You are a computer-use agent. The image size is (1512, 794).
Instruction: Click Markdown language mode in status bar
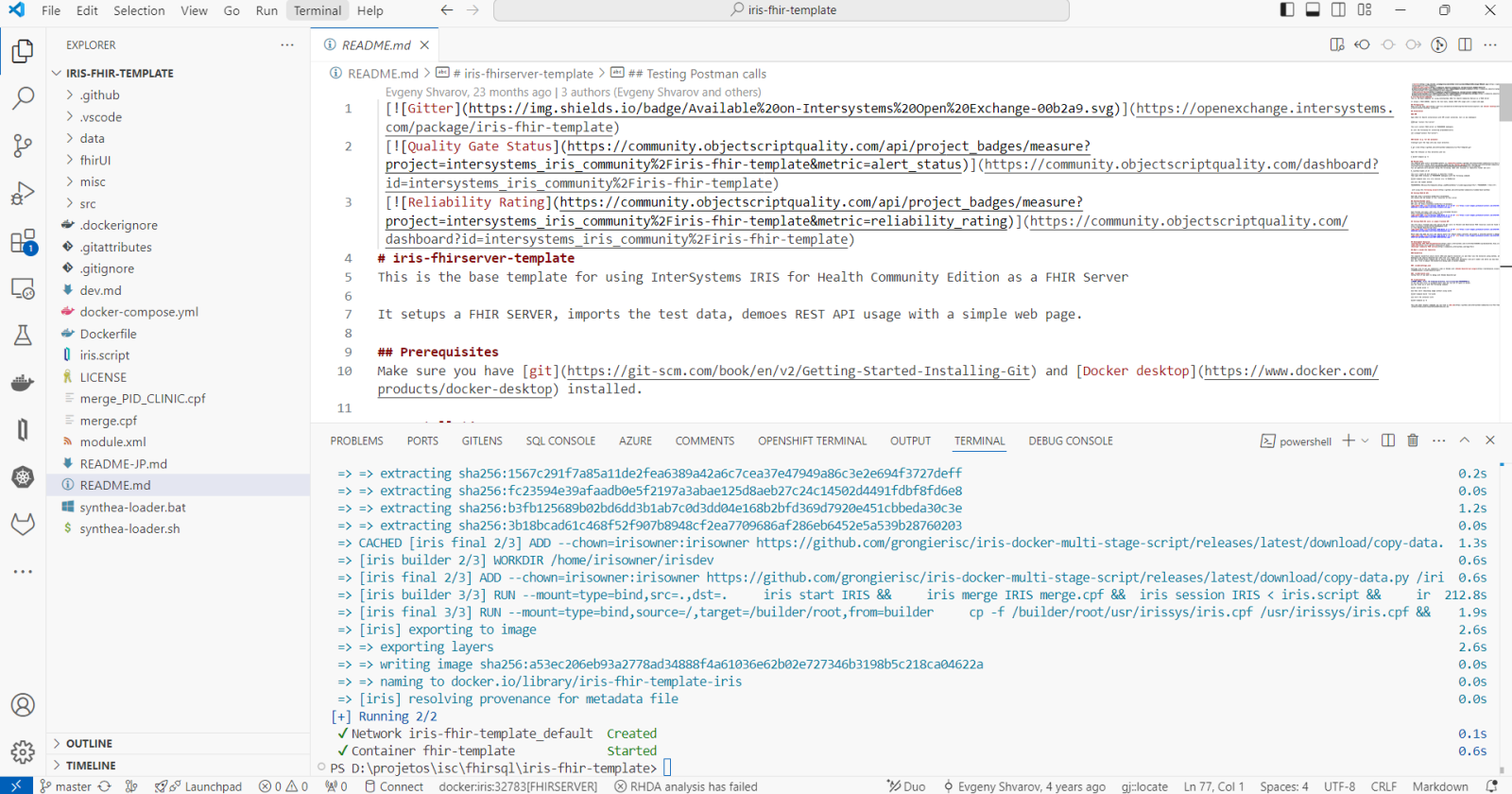pyautogui.click(x=1439, y=786)
